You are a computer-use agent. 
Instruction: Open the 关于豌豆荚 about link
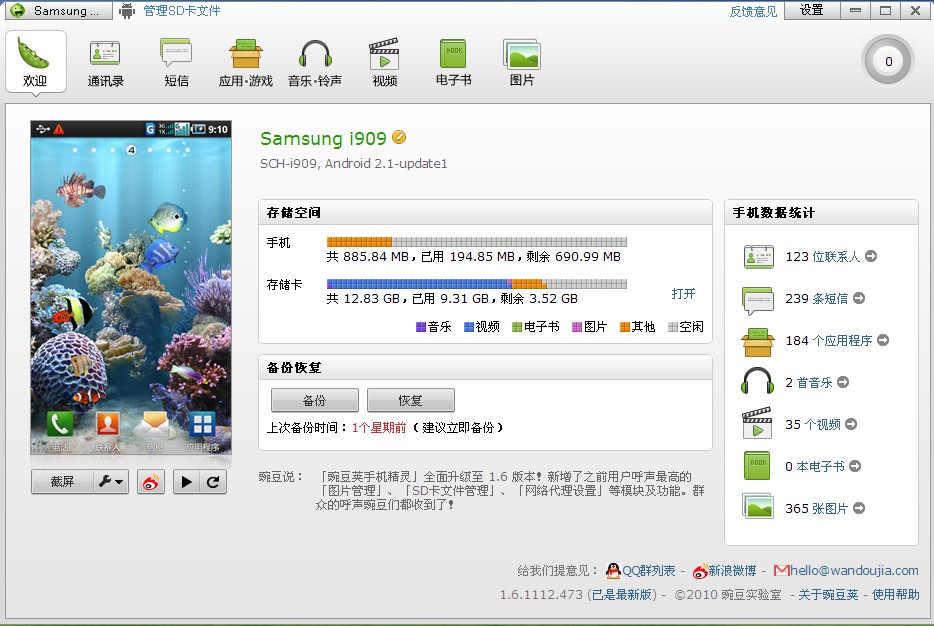pos(828,594)
